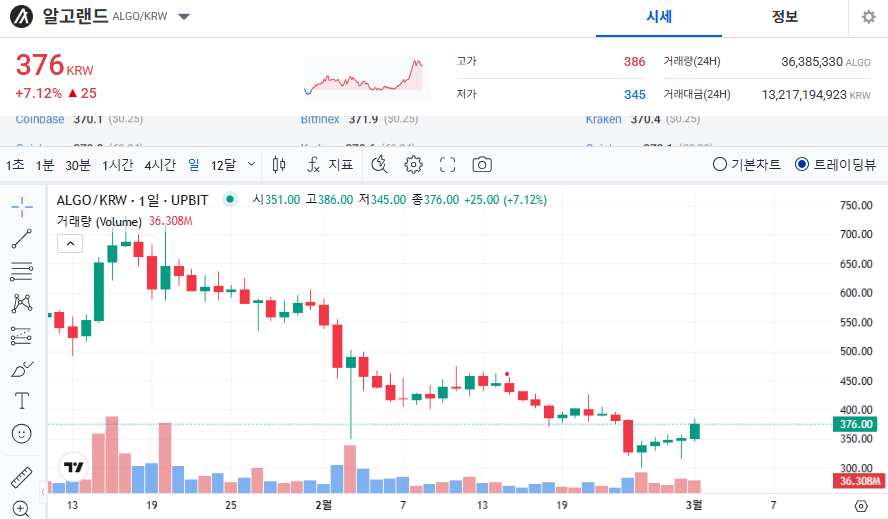This screenshot has width=888, height=519.
Task: Select the brush drawing tool
Action: [22, 369]
